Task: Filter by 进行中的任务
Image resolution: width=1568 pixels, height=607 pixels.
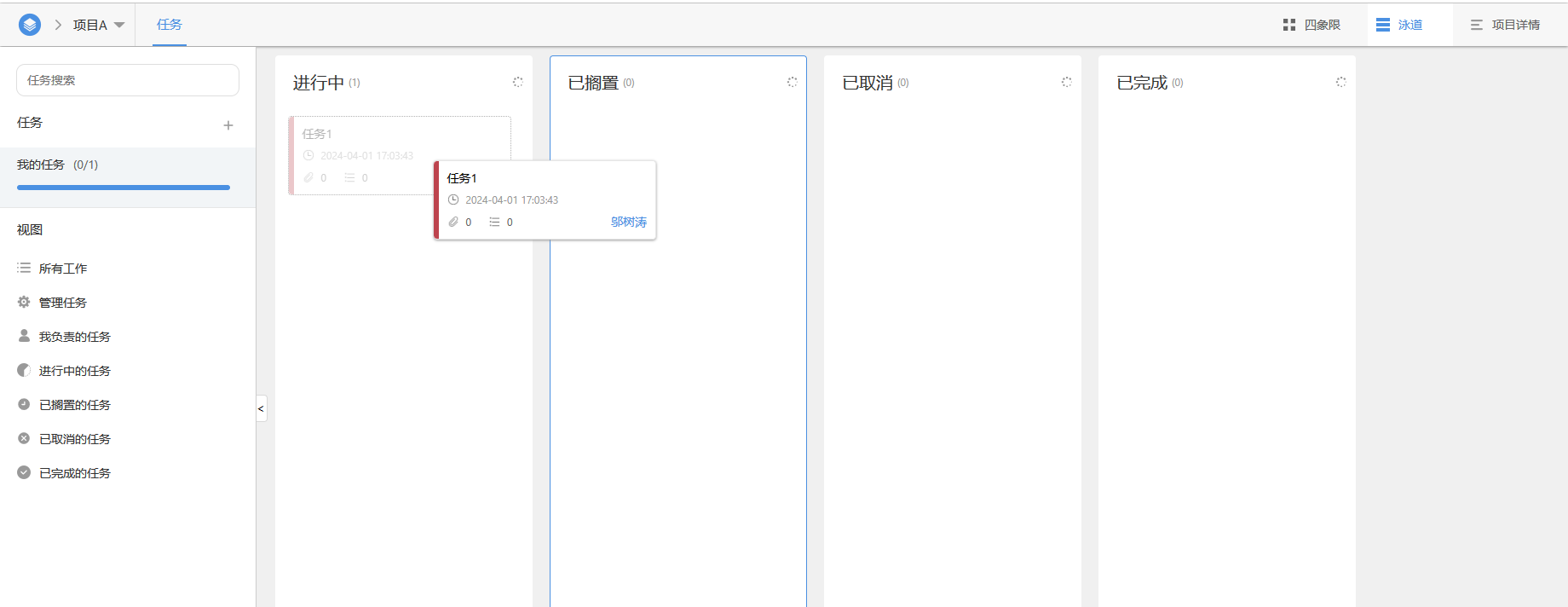Action: point(74,371)
